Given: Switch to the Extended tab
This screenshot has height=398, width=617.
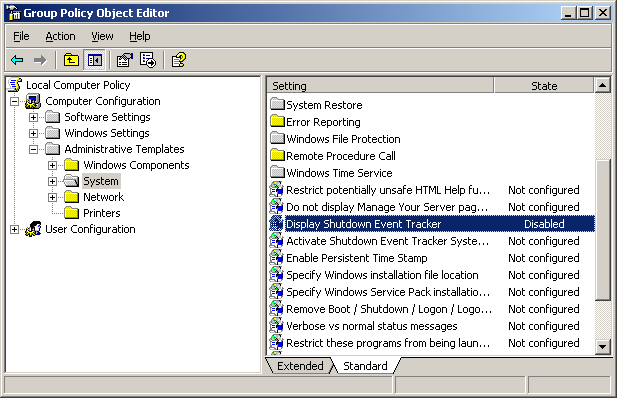Looking at the screenshot, I should pos(300,366).
